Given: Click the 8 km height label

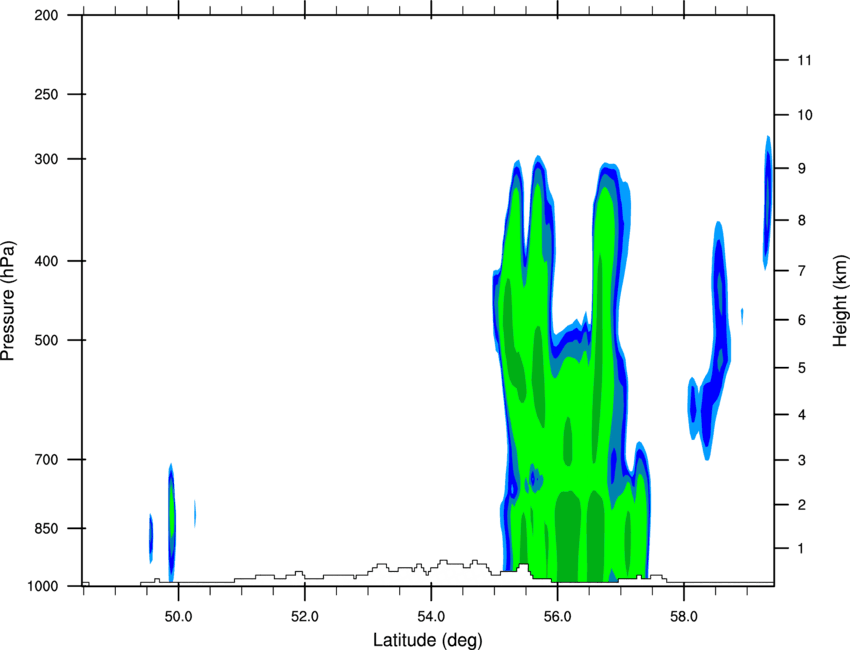Looking at the screenshot, I should click(x=801, y=220).
